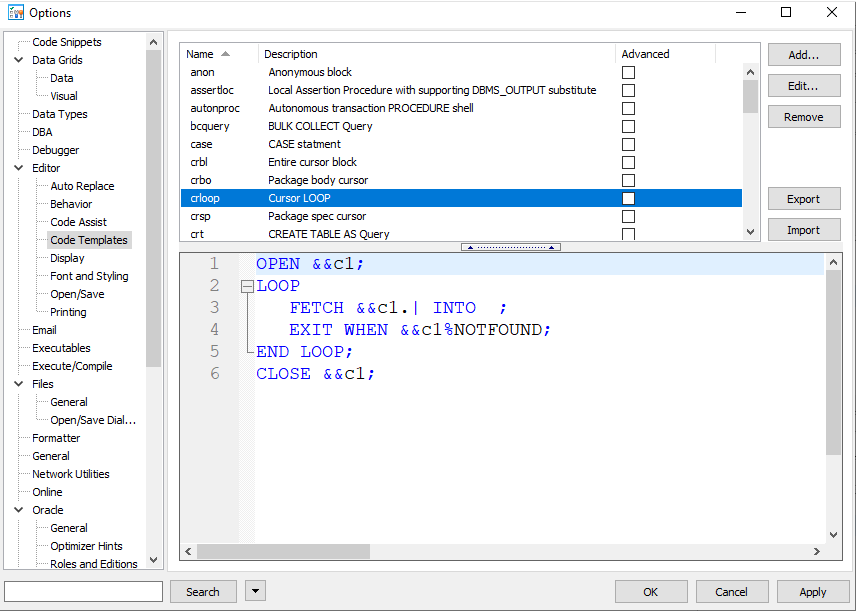Select Network Utilities in tree
This screenshot has height=611, width=856.
click(x=70, y=474)
